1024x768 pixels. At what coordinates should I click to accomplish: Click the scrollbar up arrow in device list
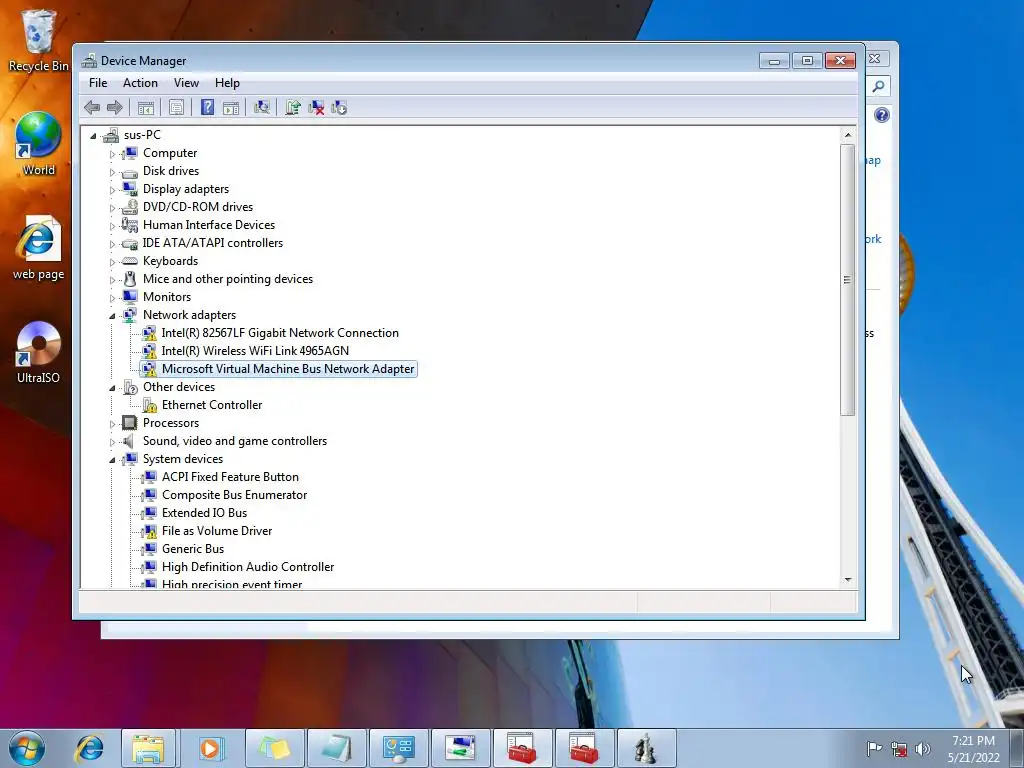(848, 135)
